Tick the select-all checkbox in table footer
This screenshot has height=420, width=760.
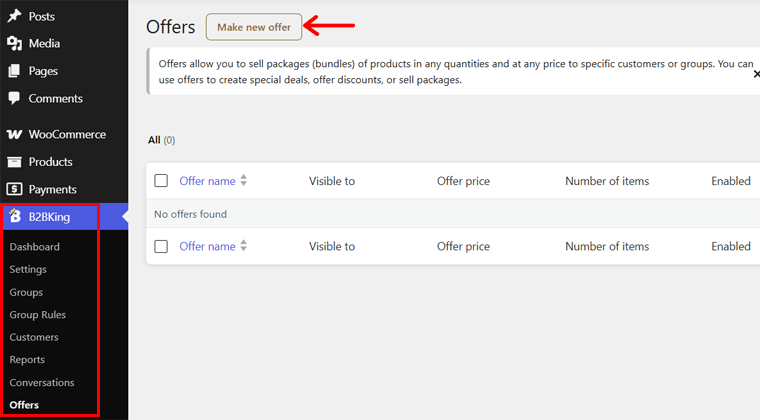[x=161, y=246]
